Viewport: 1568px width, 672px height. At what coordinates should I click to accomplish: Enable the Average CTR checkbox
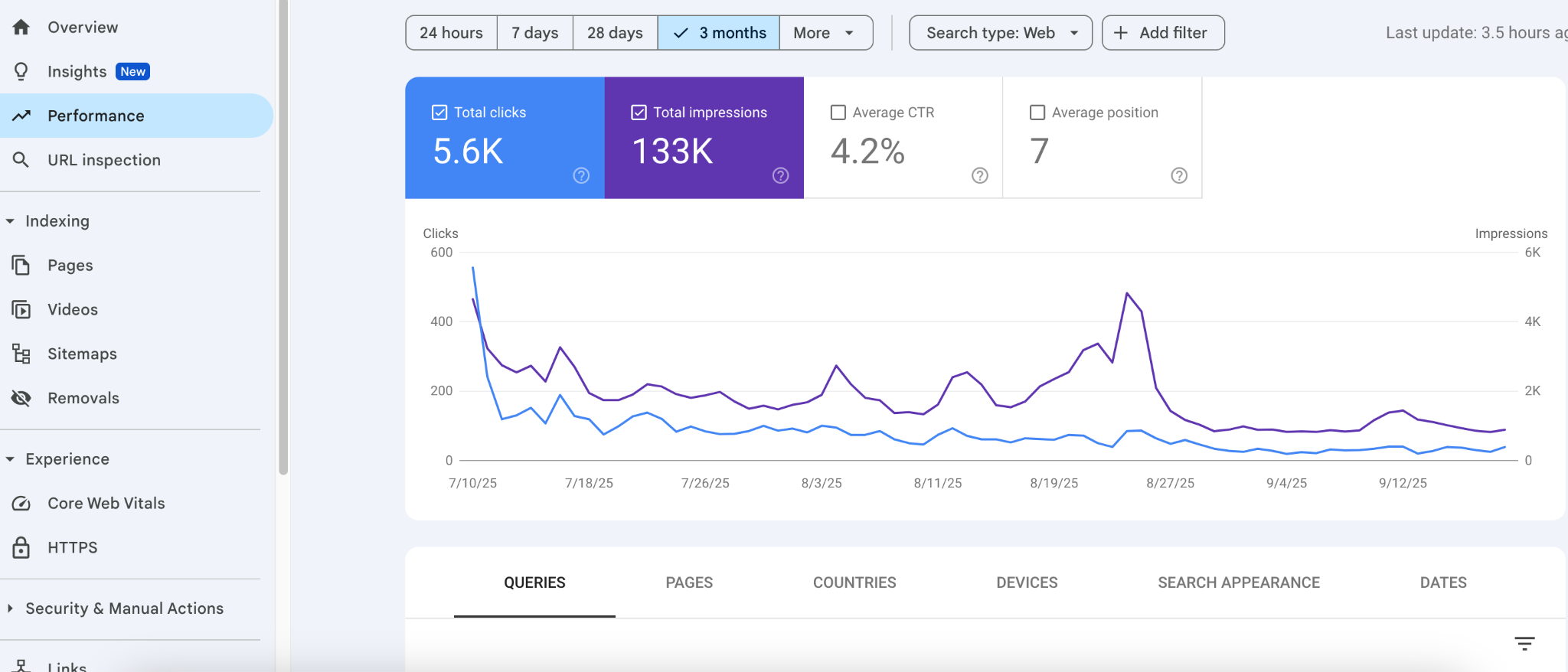[x=838, y=113]
